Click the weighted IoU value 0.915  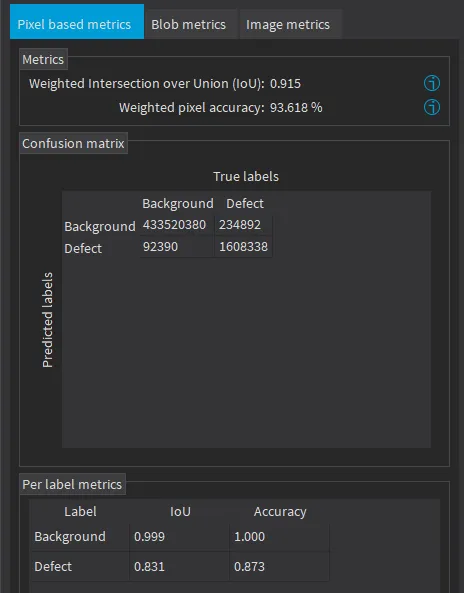[x=285, y=84]
